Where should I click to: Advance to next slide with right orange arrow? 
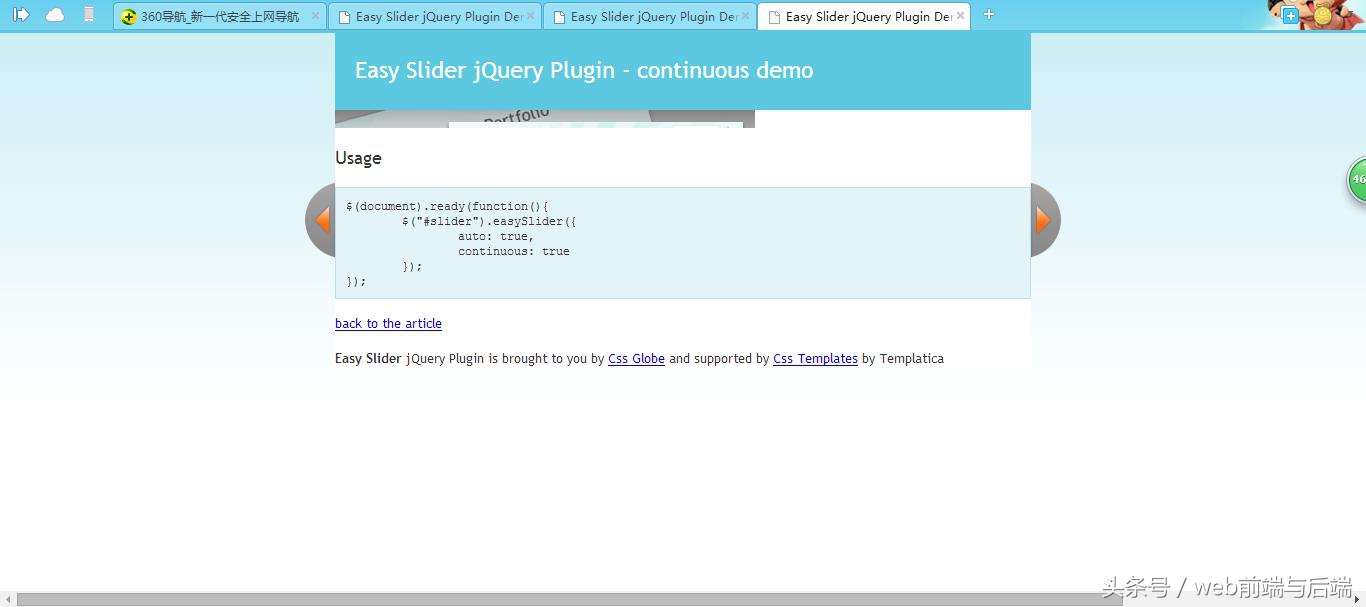click(1045, 220)
